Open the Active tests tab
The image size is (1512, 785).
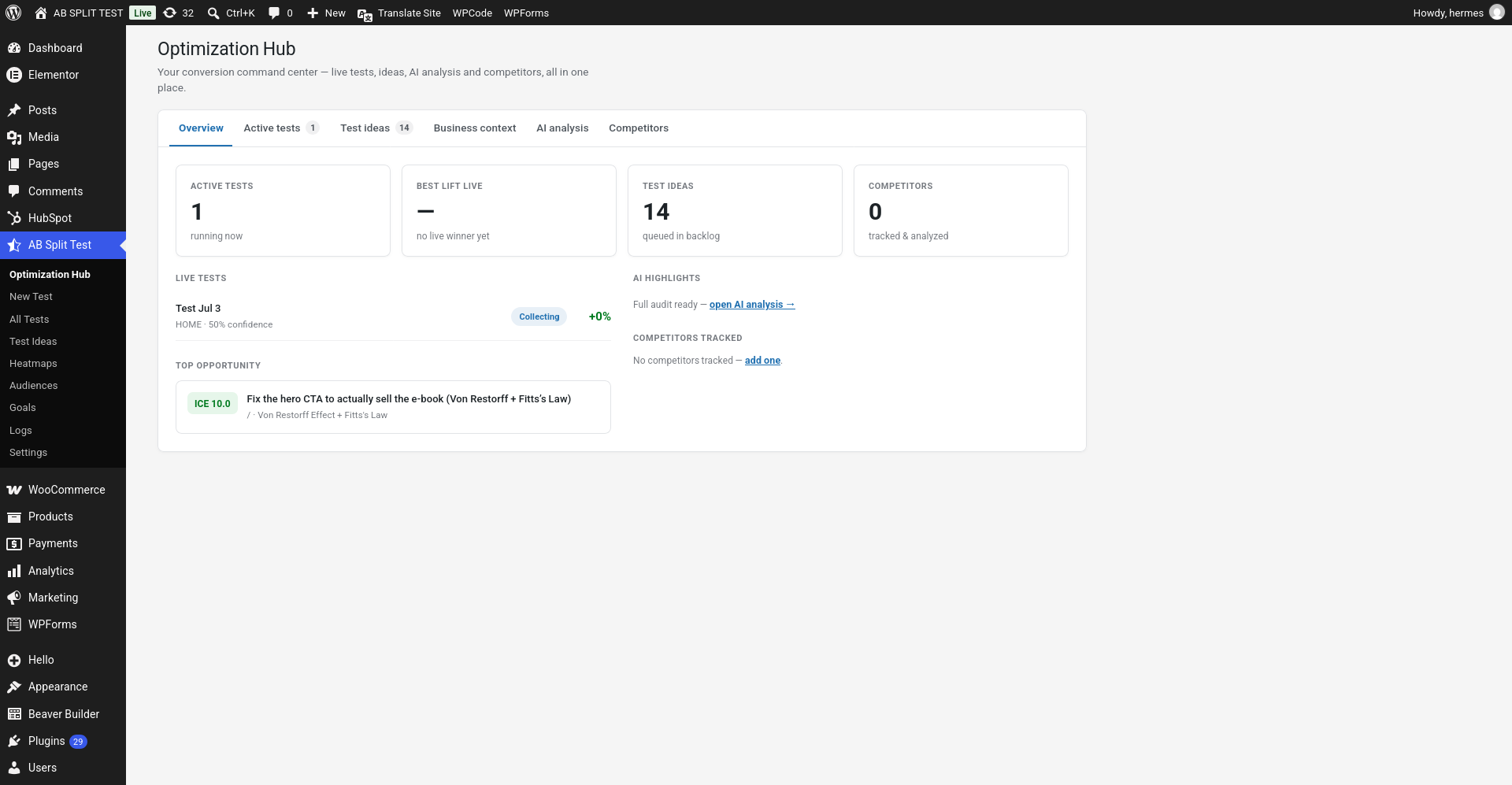[281, 128]
